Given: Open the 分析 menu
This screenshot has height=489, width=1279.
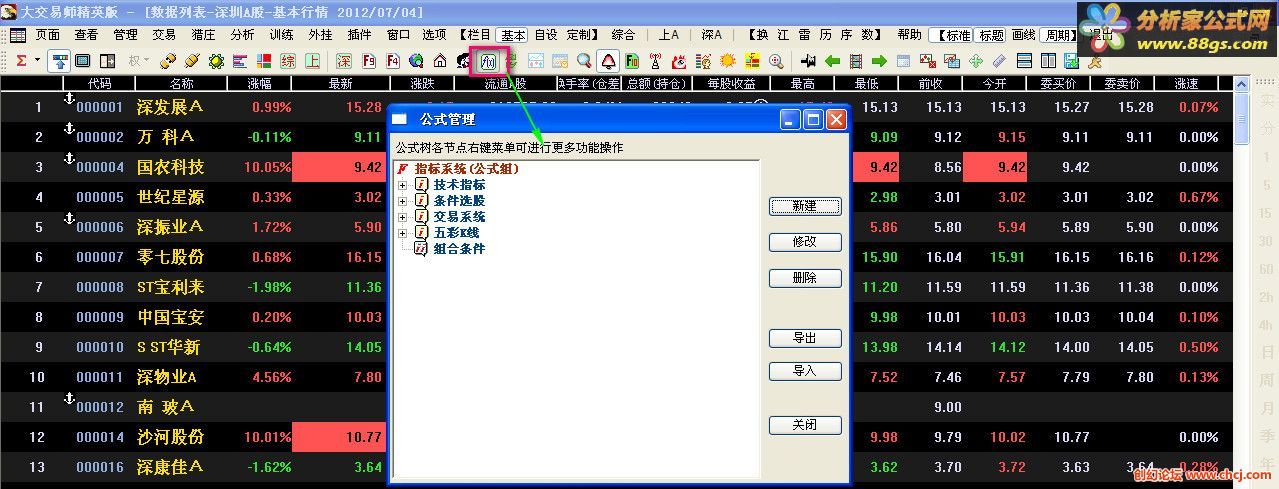Looking at the screenshot, I should tap(242, 35).
